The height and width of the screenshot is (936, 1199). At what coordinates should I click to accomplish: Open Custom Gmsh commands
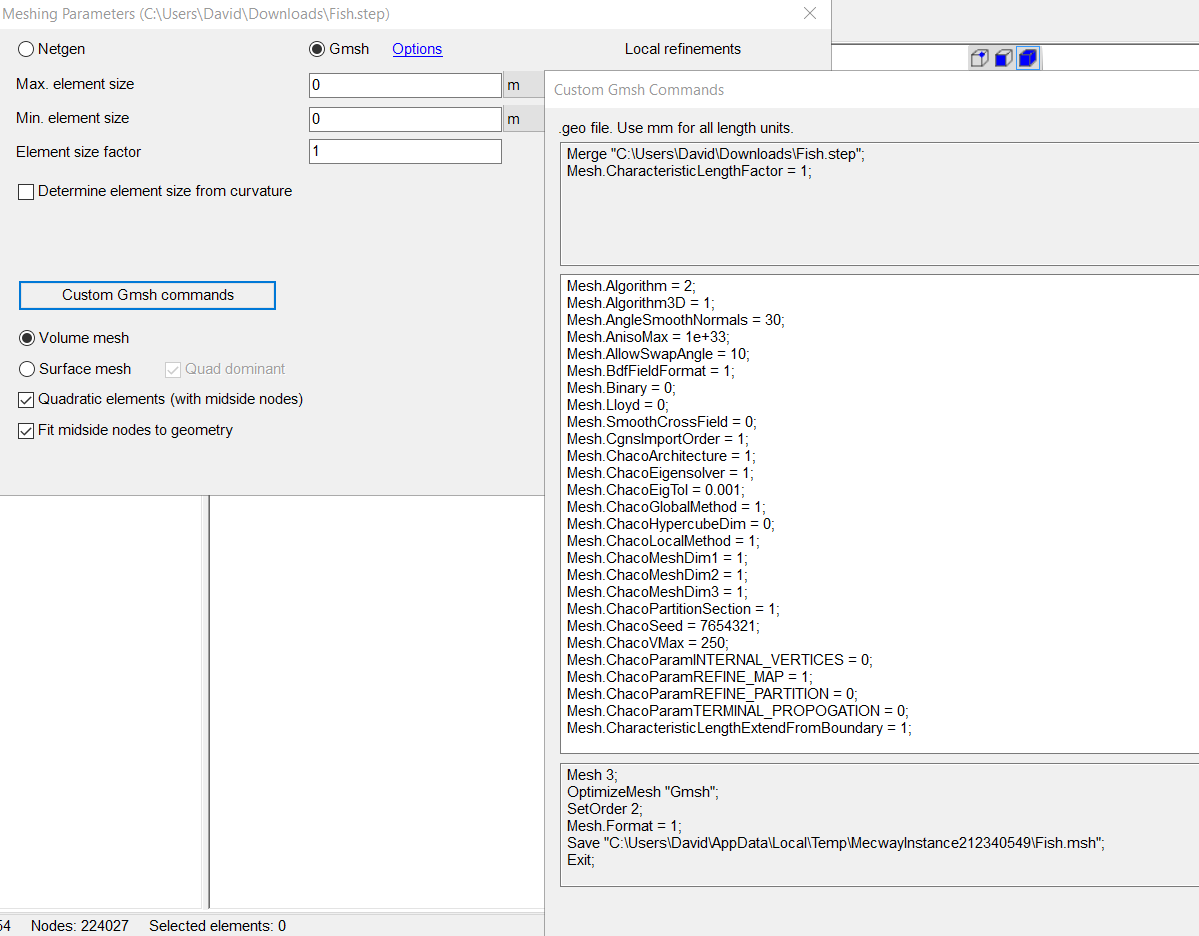pos(148,295)
